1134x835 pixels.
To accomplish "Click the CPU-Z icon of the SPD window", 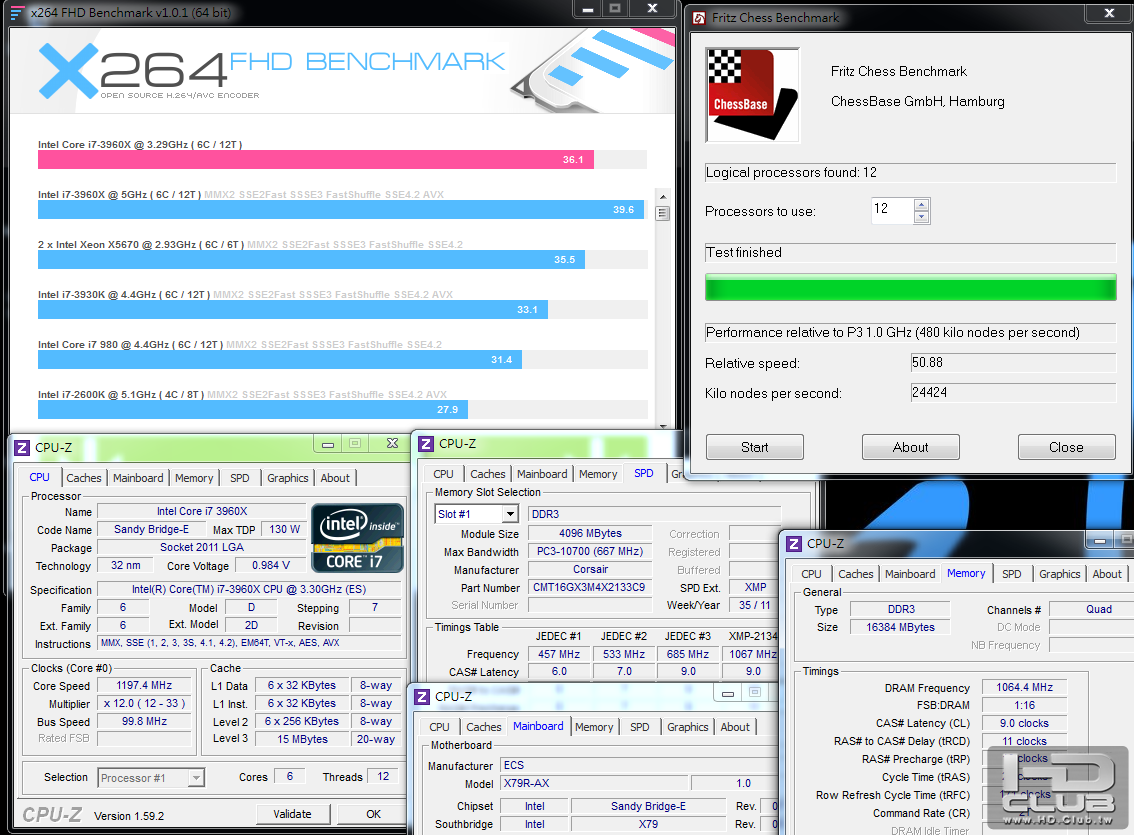I will tap(426, 444).
